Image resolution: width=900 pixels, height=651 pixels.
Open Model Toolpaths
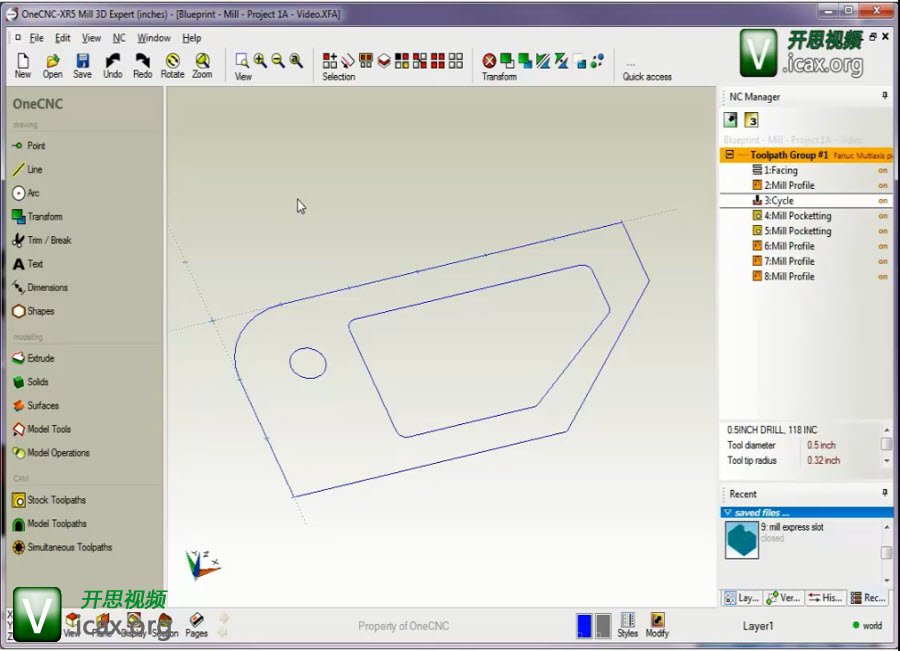coord(49,524)
